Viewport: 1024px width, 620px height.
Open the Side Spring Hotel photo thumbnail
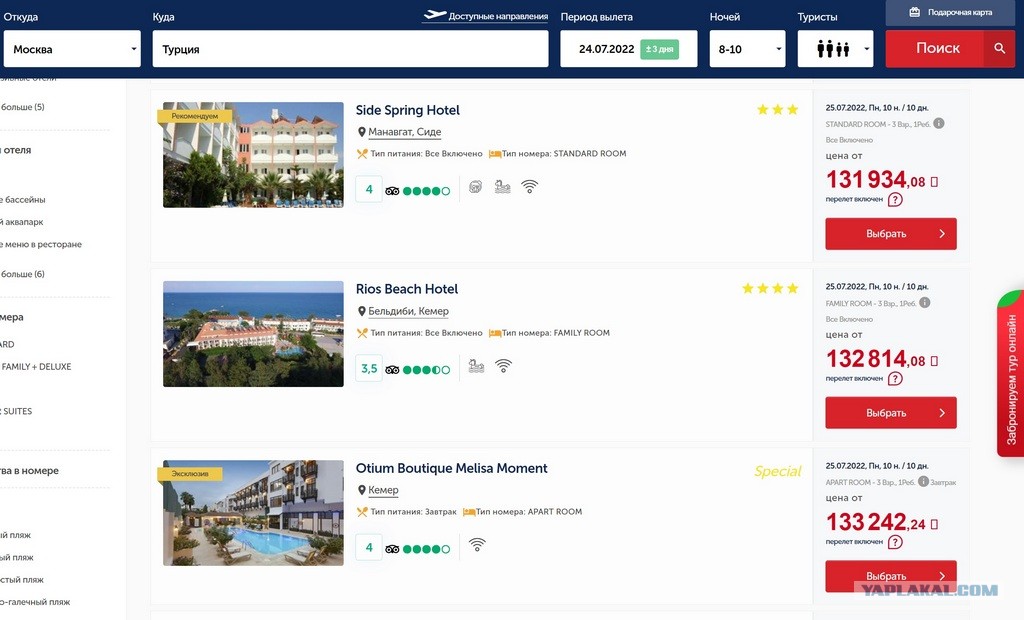click(x=253, y=155)
